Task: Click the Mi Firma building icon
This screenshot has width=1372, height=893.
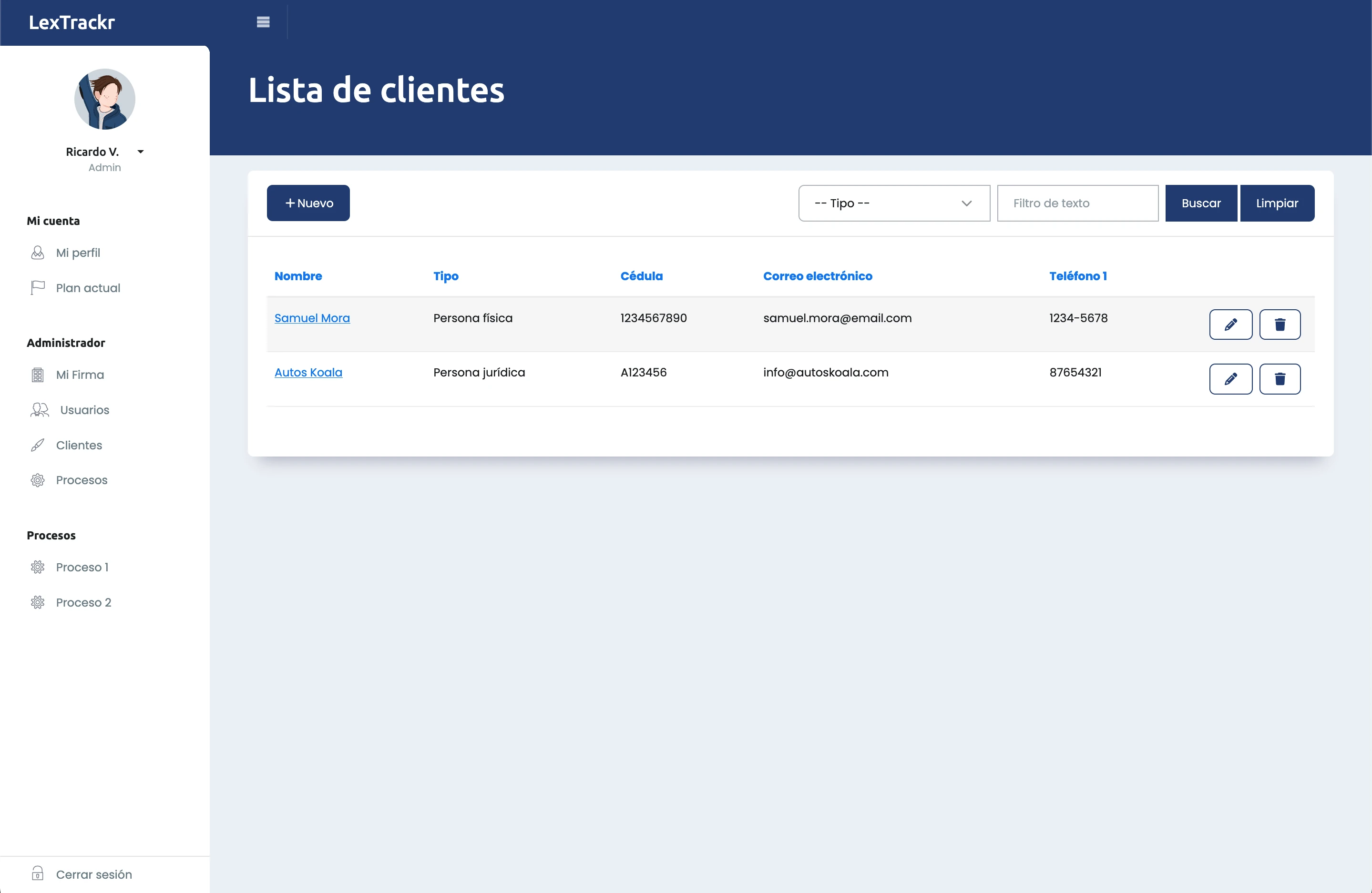Action: 38,375
